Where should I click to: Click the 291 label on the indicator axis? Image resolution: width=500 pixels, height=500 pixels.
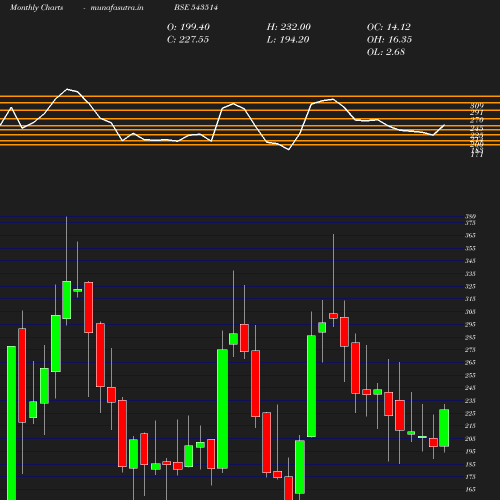(x=477, y=112)
